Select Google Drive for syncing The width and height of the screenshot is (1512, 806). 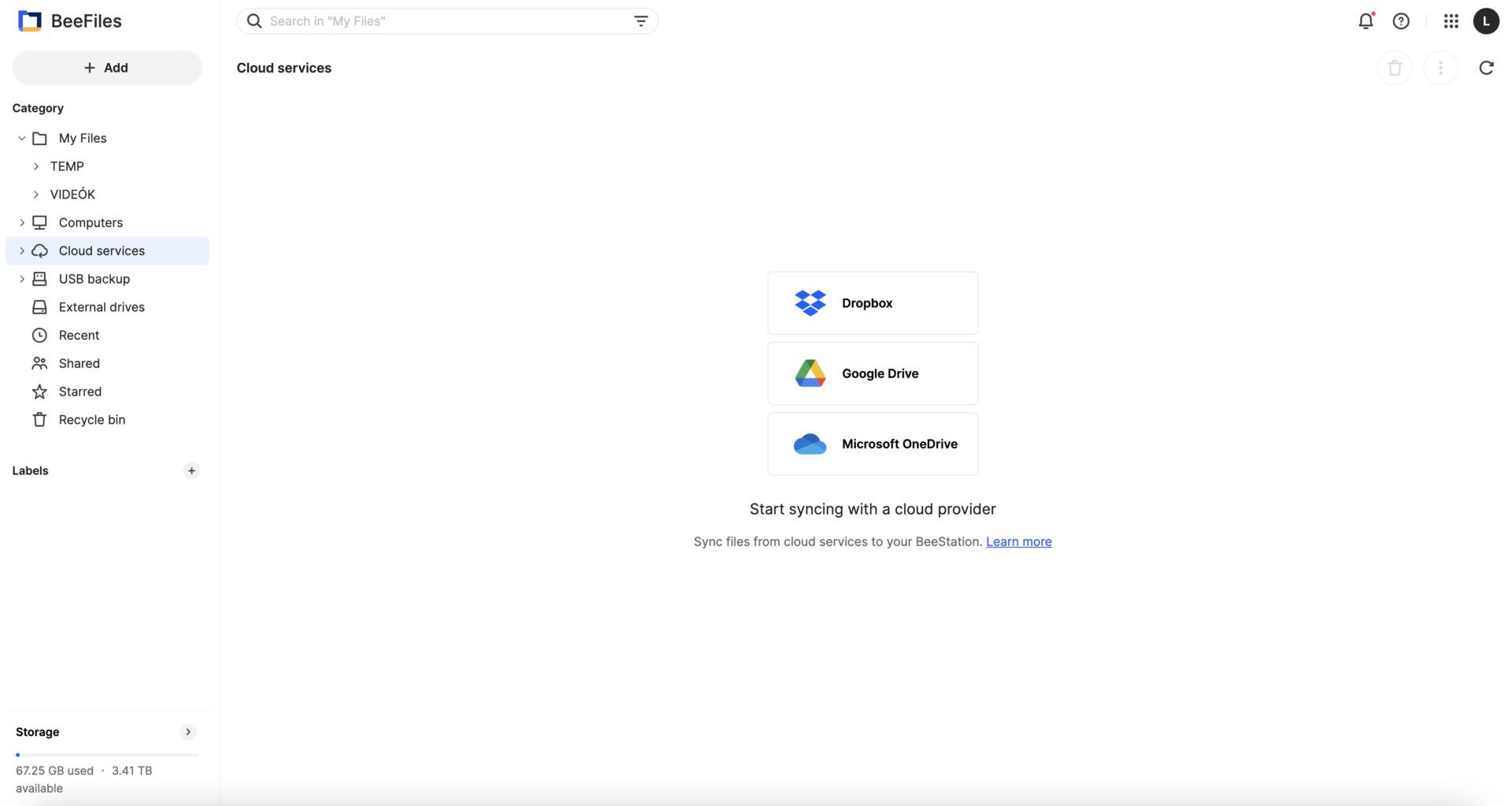coord(873,373)
